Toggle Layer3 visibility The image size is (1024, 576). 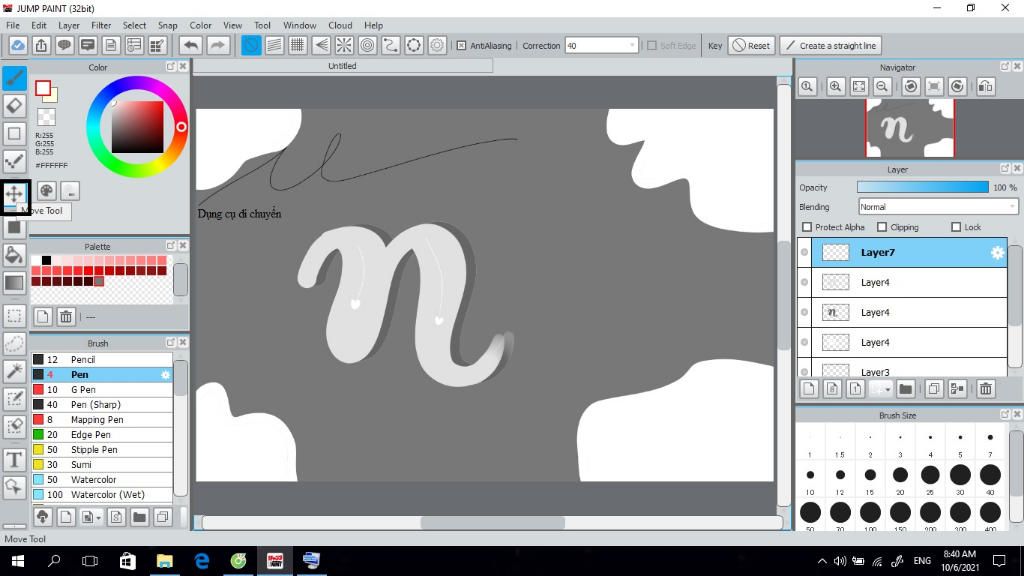point(805,371)
